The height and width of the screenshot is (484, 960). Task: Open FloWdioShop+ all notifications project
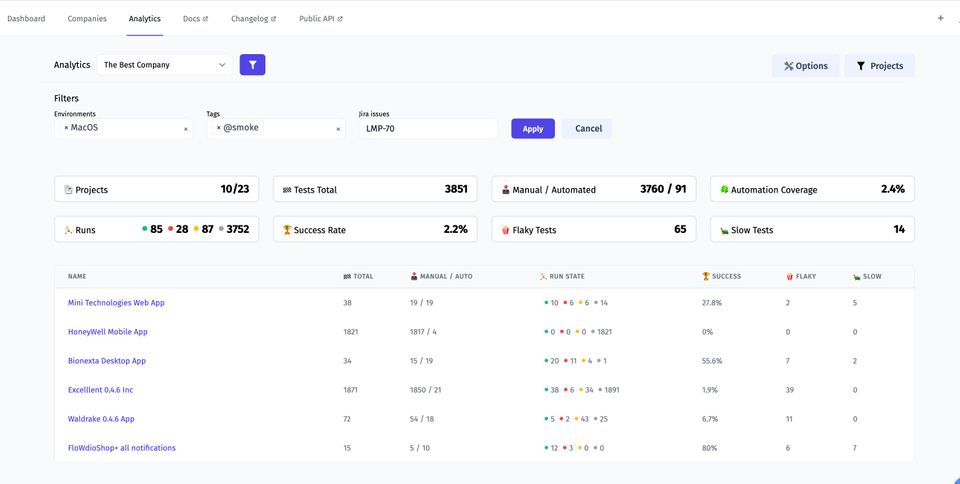[122, 448]
